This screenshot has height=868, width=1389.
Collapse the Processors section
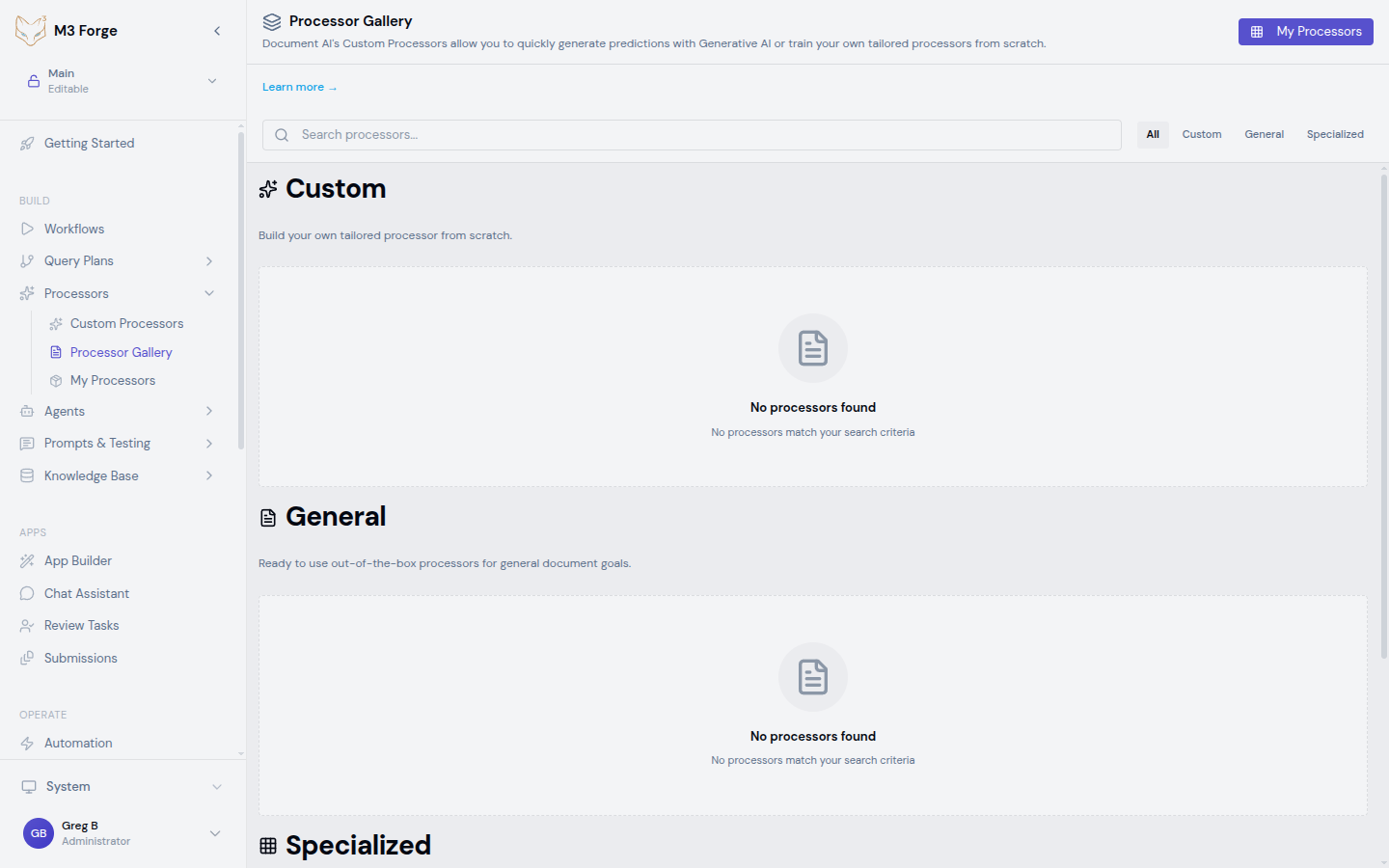[x=209, y=294]
